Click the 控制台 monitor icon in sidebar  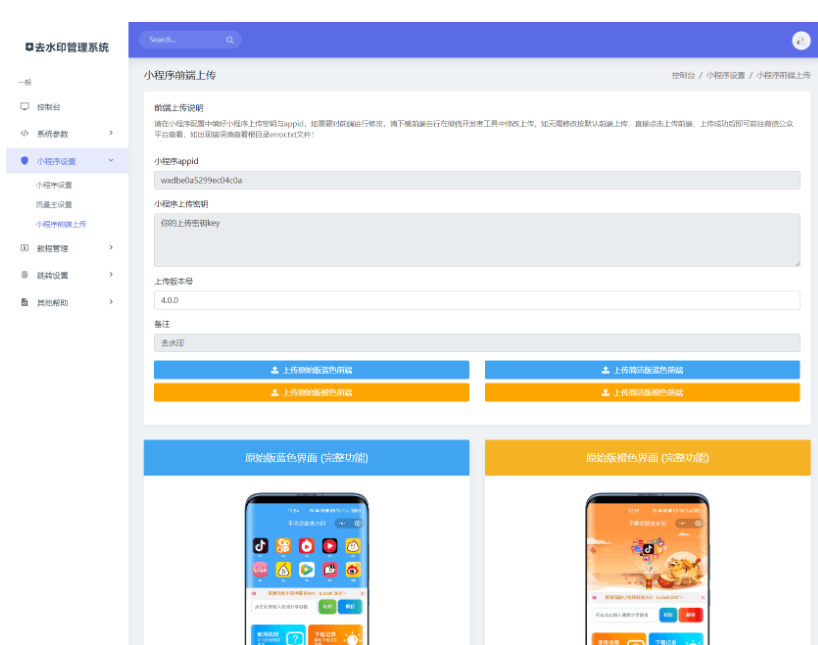click(25, 106)
